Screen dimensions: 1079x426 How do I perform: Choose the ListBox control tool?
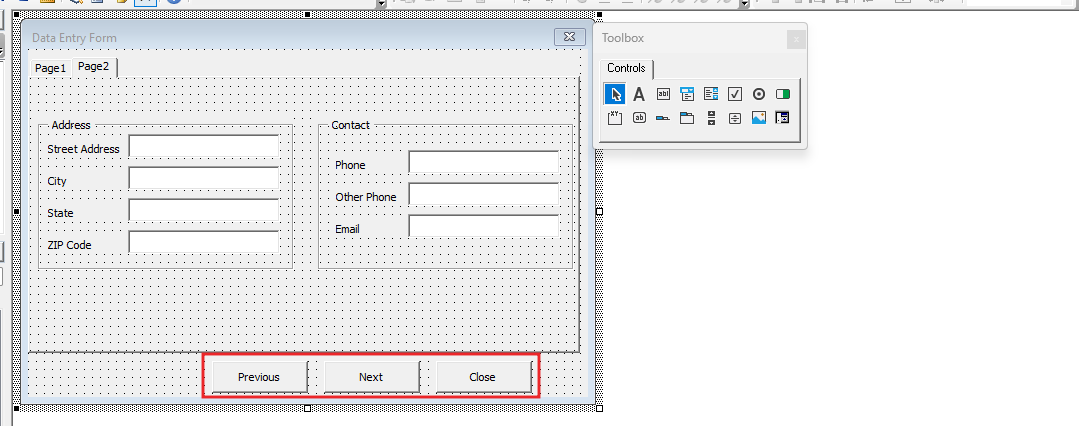point(711,94)
